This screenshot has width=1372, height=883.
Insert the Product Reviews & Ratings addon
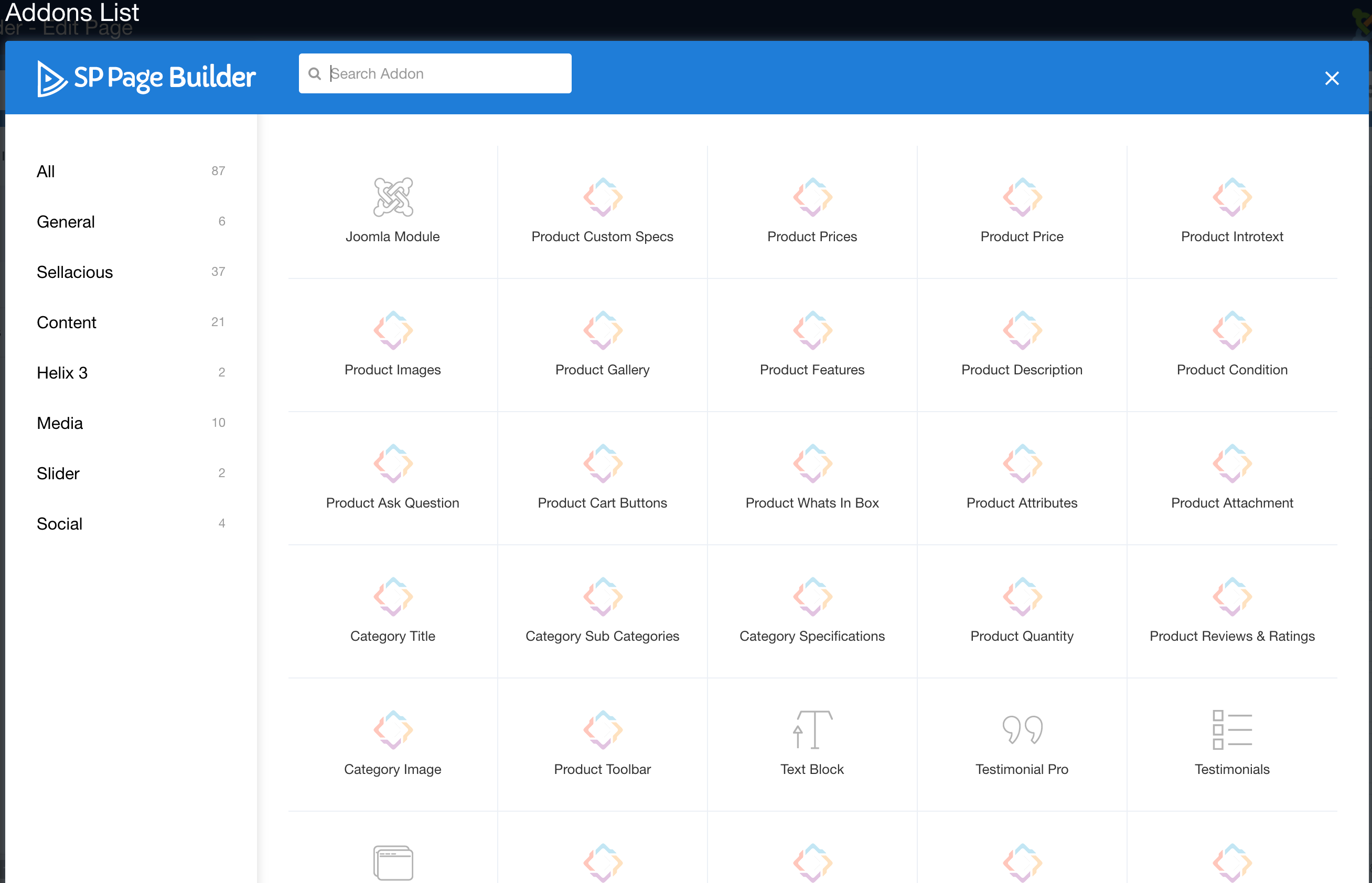tap(1232, 611)
